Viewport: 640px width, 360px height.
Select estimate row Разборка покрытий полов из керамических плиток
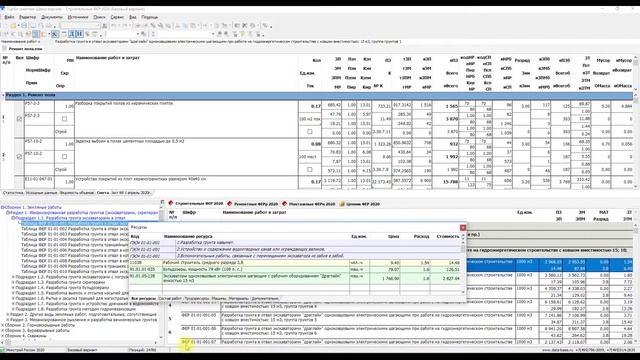tap(124, 104)
